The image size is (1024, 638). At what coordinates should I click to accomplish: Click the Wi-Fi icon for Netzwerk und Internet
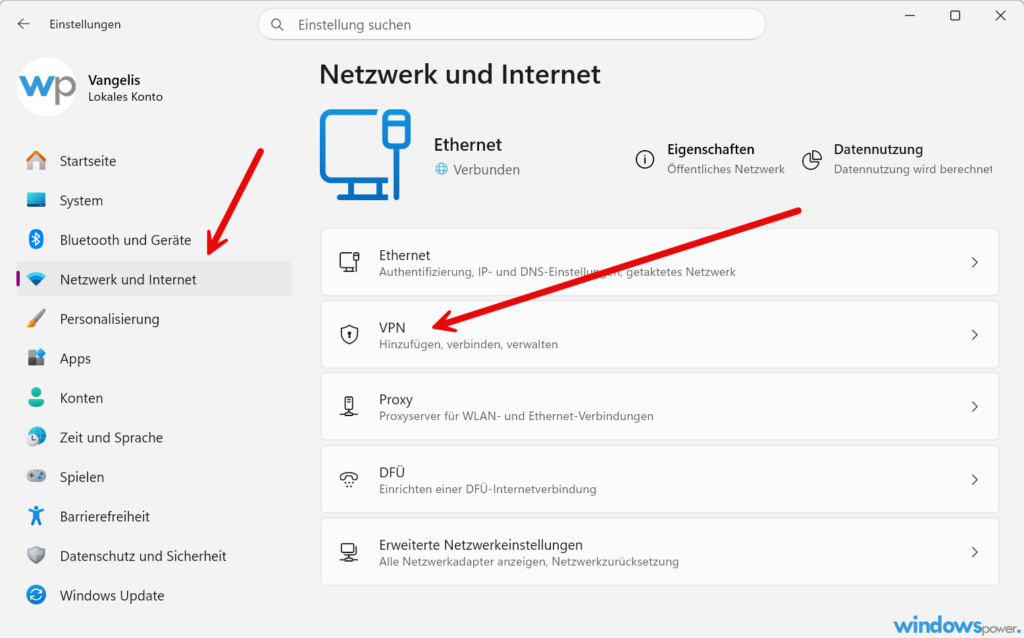(36, 279)
